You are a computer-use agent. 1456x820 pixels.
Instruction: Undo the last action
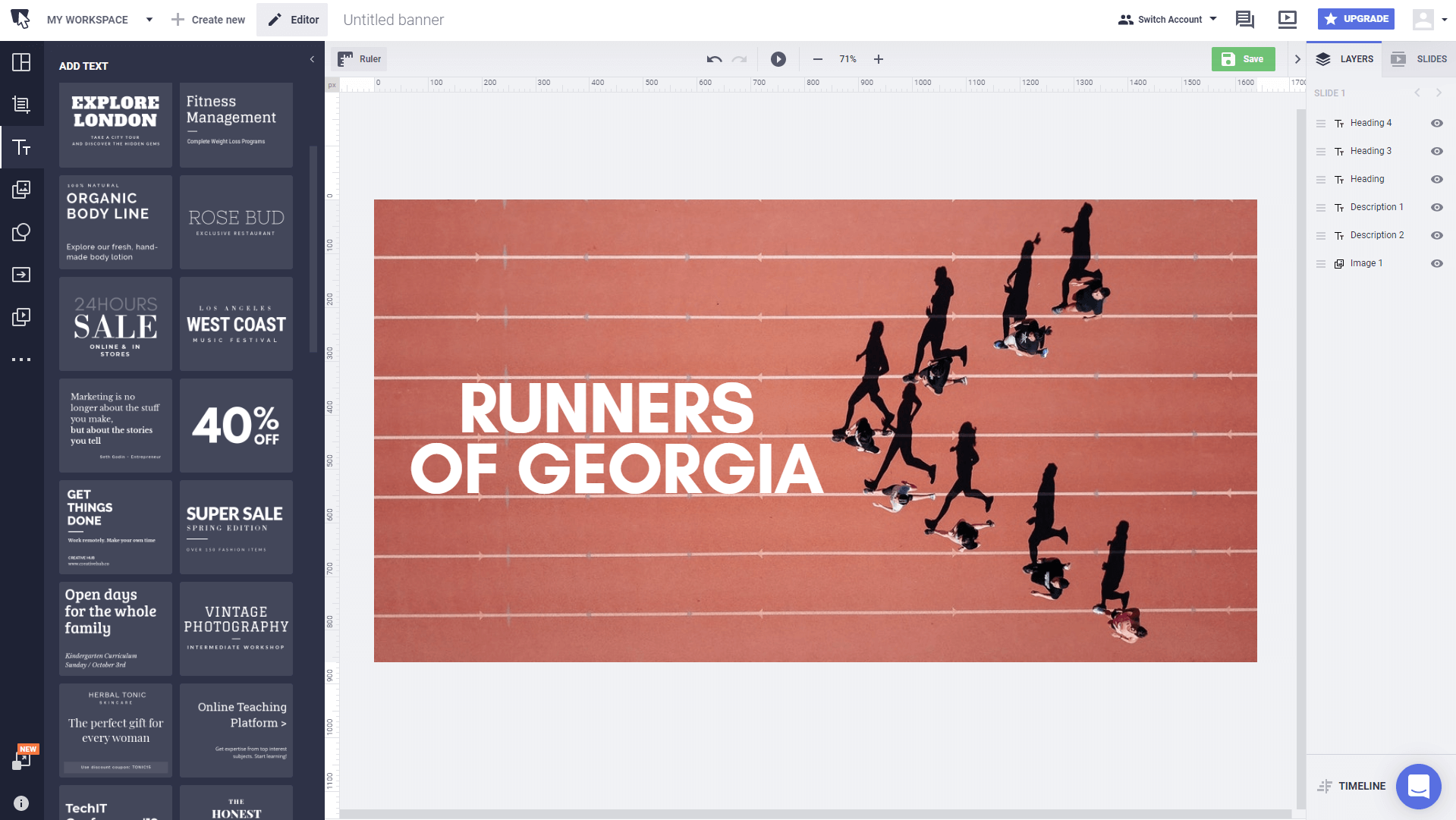click(x=714, y=59)
